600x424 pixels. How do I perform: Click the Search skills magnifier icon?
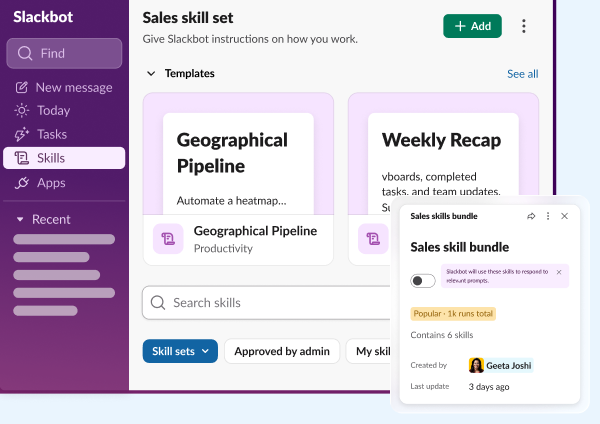tap(158, 303)
